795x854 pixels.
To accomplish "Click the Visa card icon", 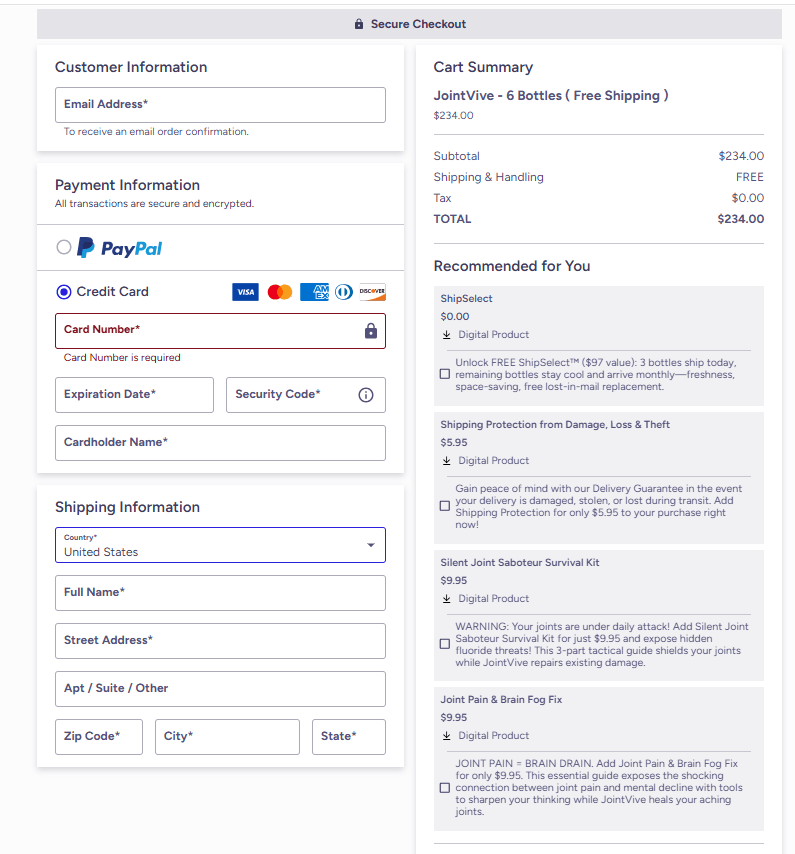I will click(x=245, y=292).
